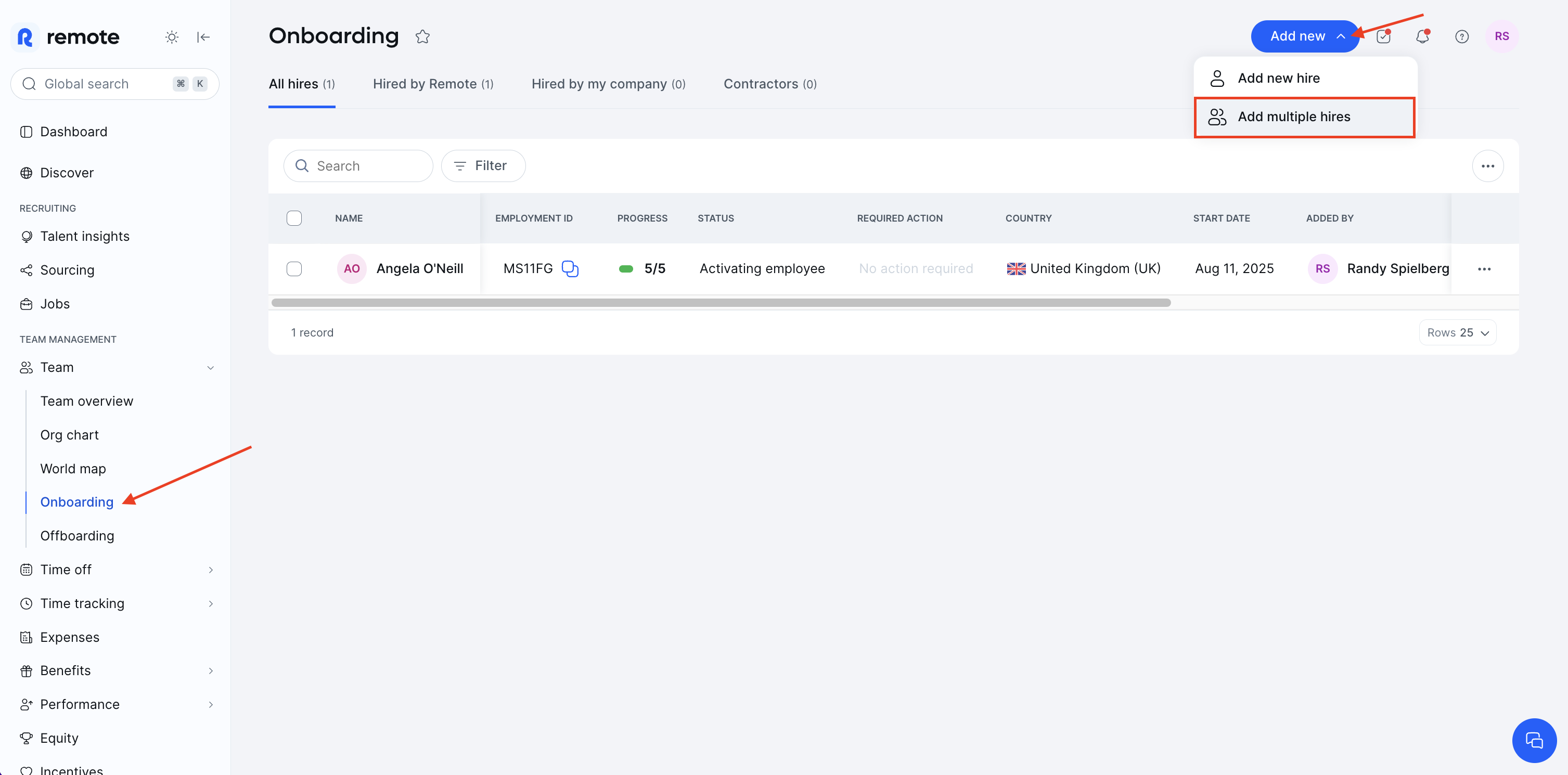
Task: Click the EMPLOYMENT ID column header
Action: tap(533, 218)
